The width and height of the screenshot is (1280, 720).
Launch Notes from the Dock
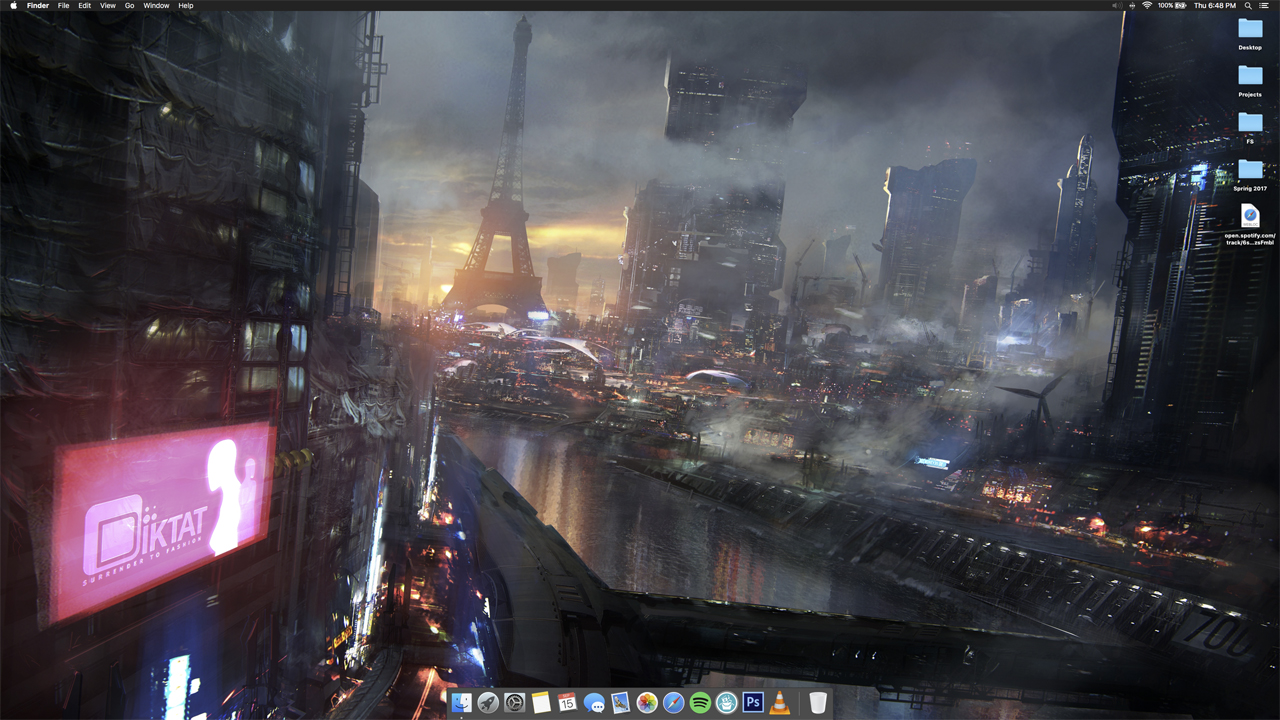coord(541,703)
